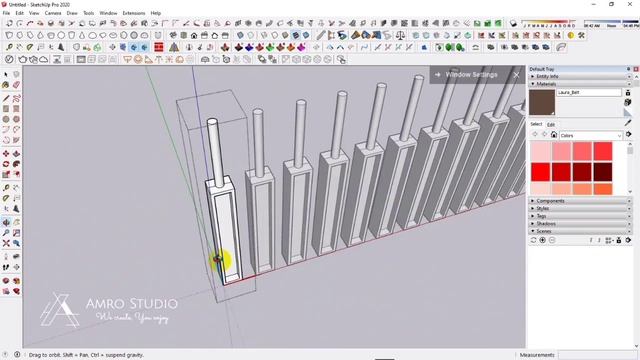
Task: Dismiss the Window Settings banner
Action: pyautogui.click(x=516, y=75)
